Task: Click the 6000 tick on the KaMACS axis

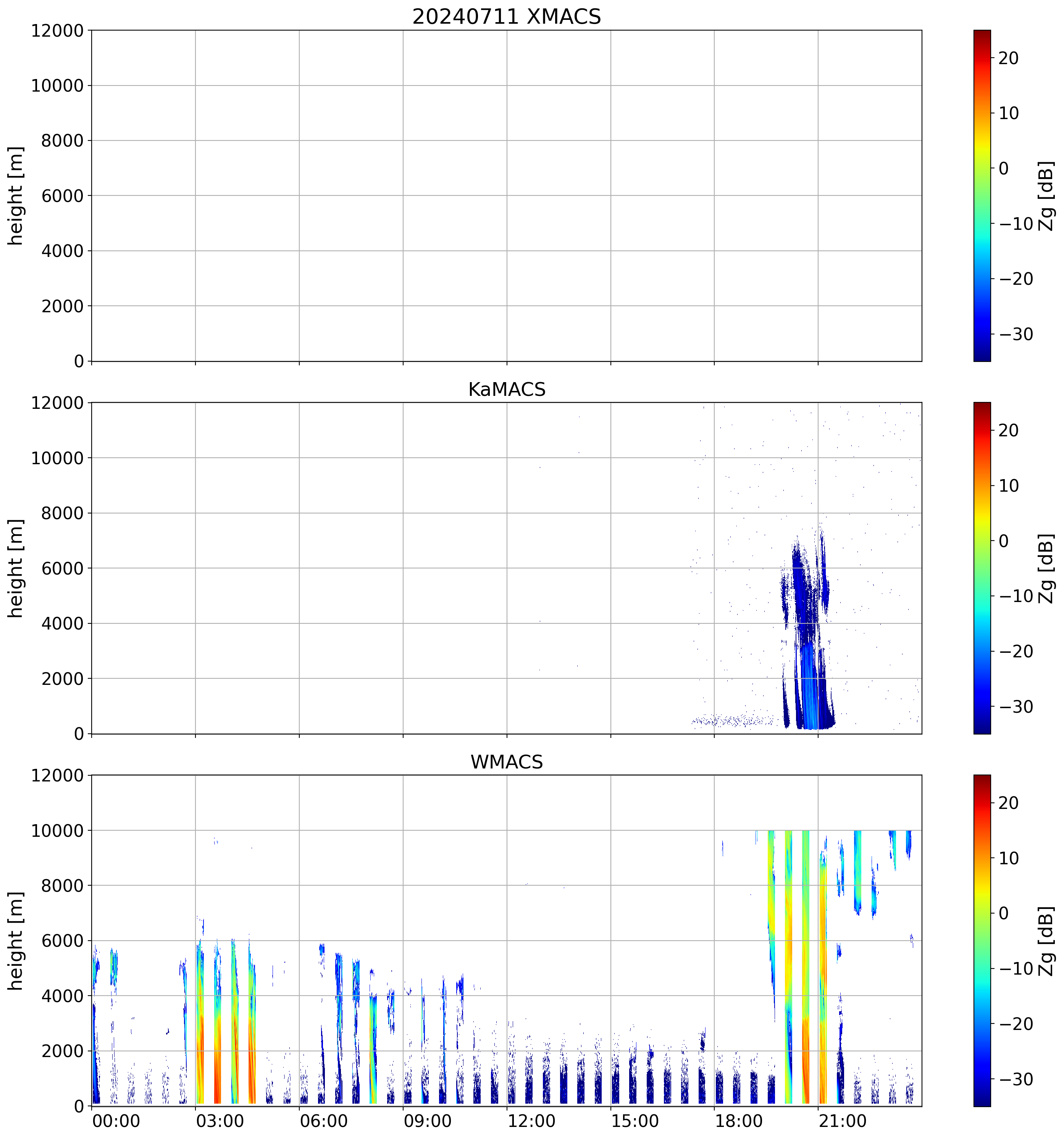Action: [62, 568]
